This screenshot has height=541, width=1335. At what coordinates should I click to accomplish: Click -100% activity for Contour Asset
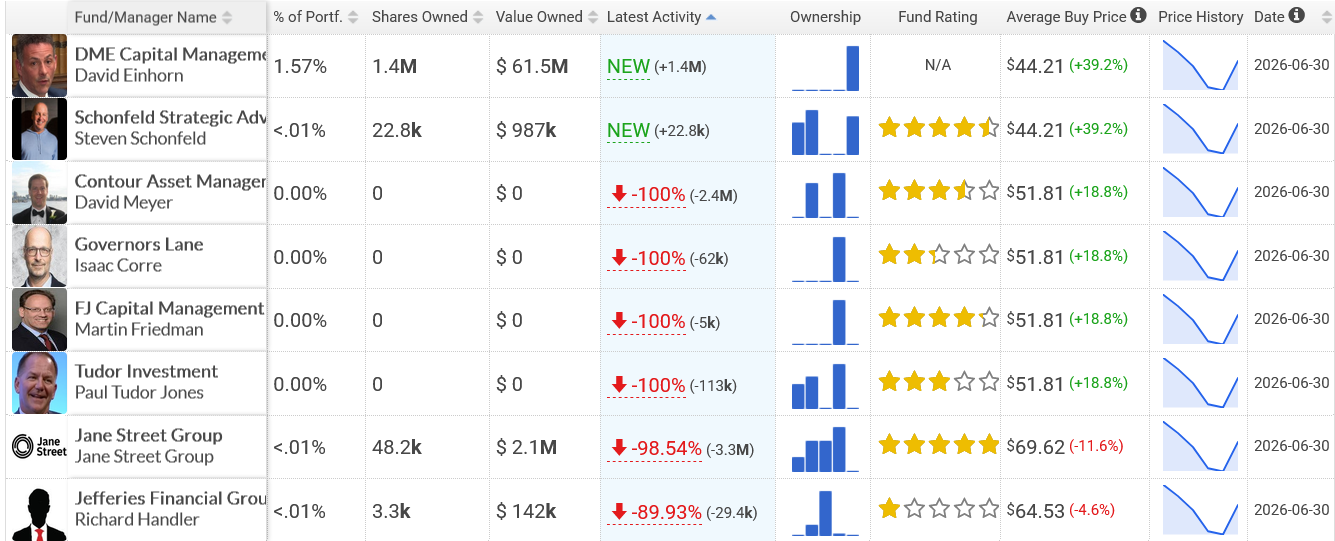648,194
